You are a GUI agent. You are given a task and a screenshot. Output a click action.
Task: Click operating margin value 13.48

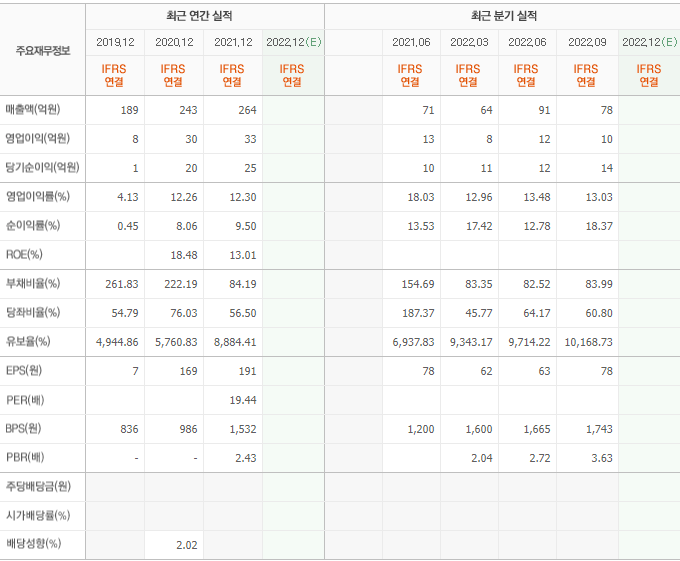(x=537, y=197)
